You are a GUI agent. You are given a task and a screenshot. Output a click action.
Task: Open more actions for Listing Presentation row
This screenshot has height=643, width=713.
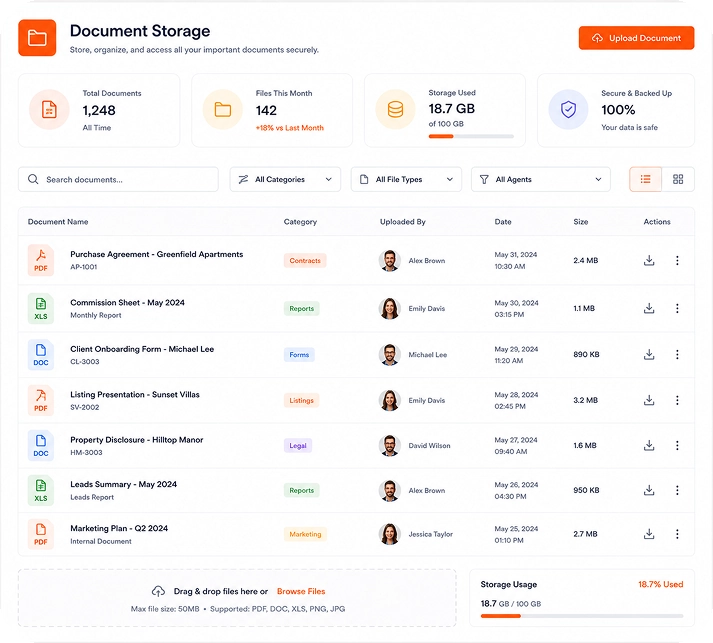tap(677, 400)
